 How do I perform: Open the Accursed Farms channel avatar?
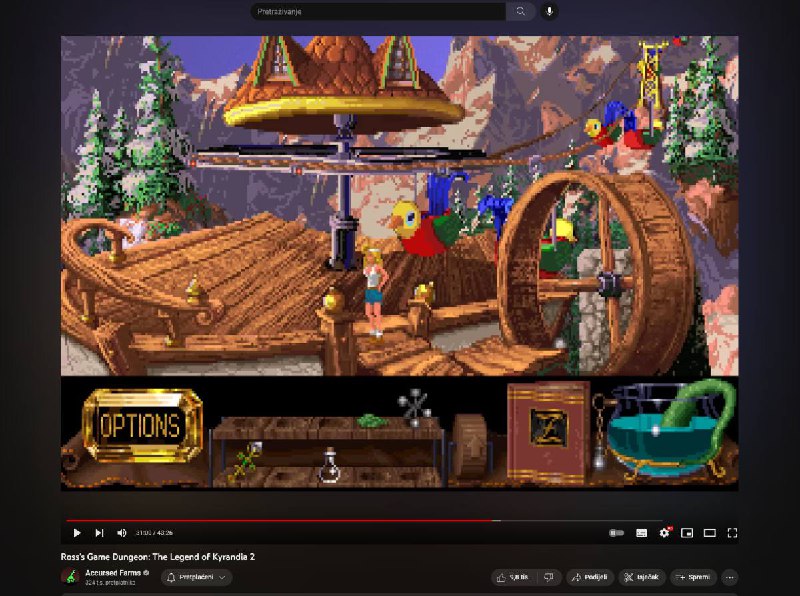click(70, 577)
